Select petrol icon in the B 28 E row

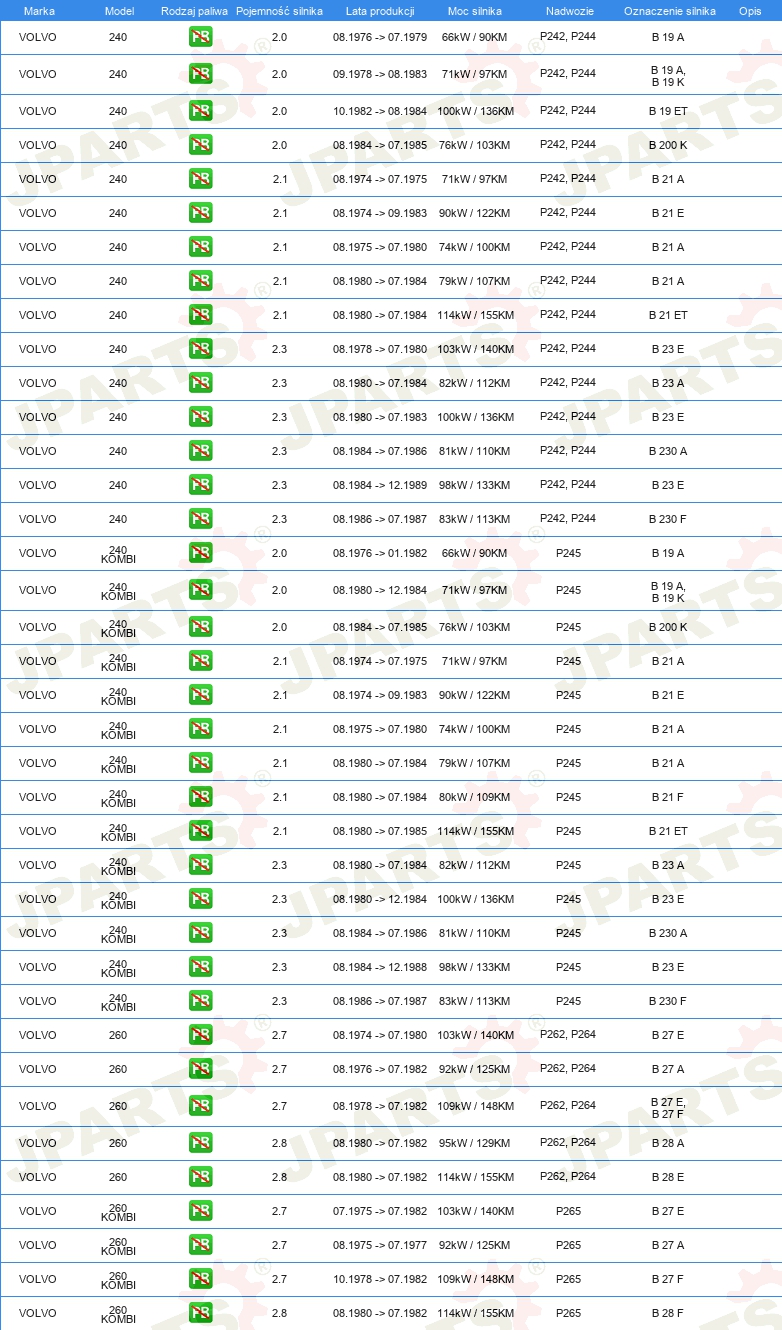click(x=201, y=1177)
